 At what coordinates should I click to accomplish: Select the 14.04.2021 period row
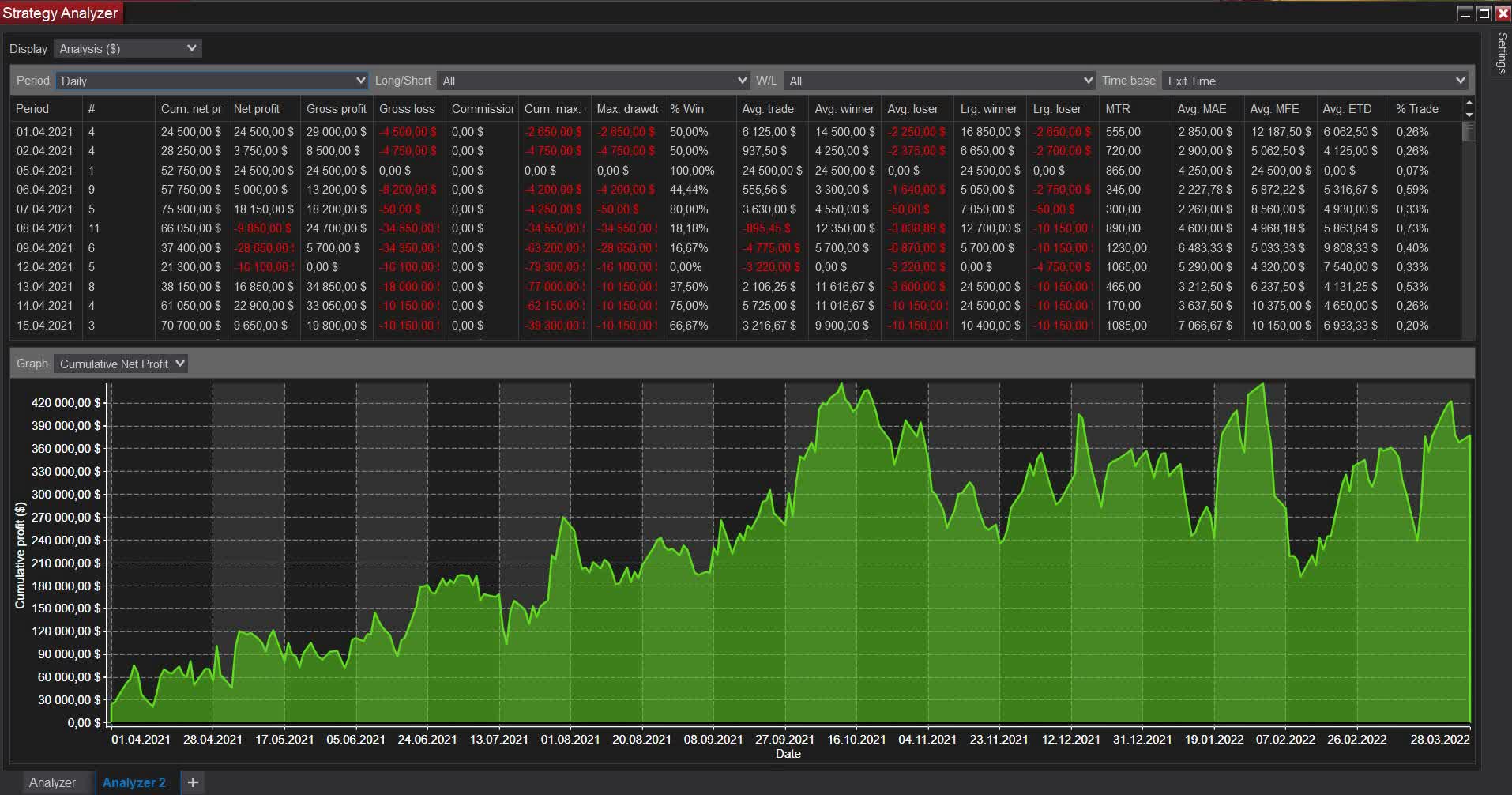(737, 306)
